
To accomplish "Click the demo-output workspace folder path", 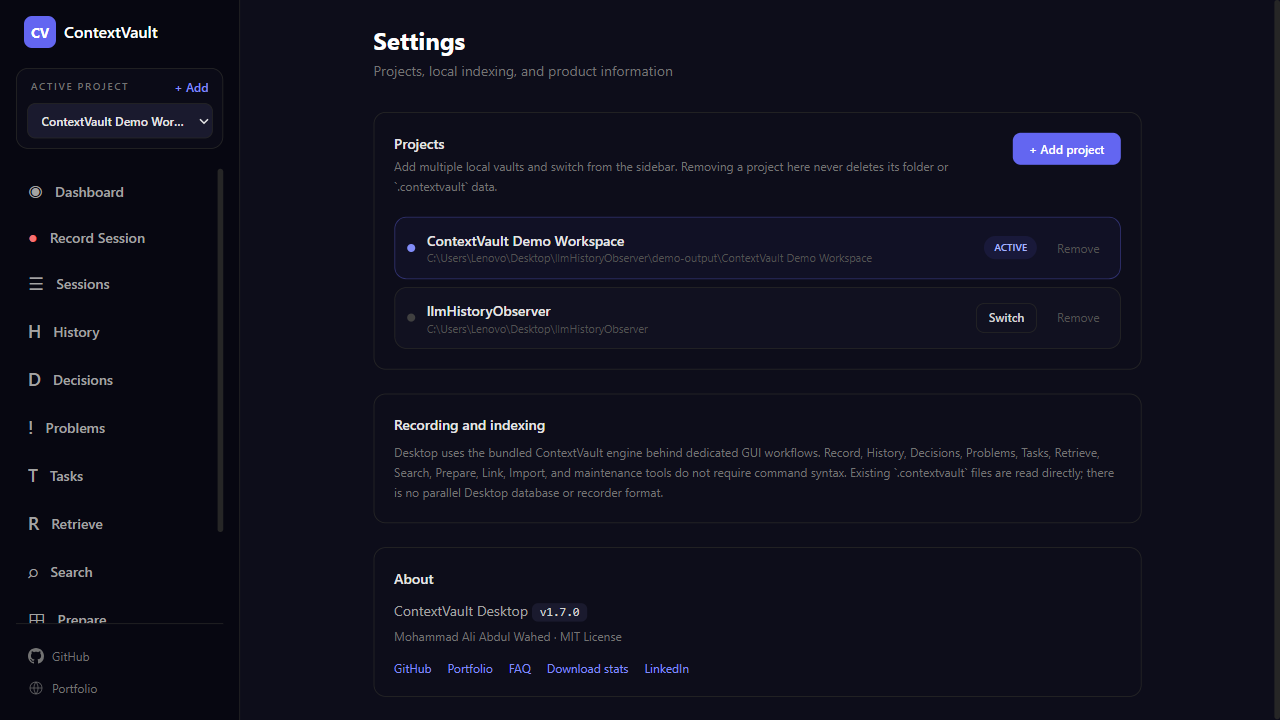I will (649, 258).
